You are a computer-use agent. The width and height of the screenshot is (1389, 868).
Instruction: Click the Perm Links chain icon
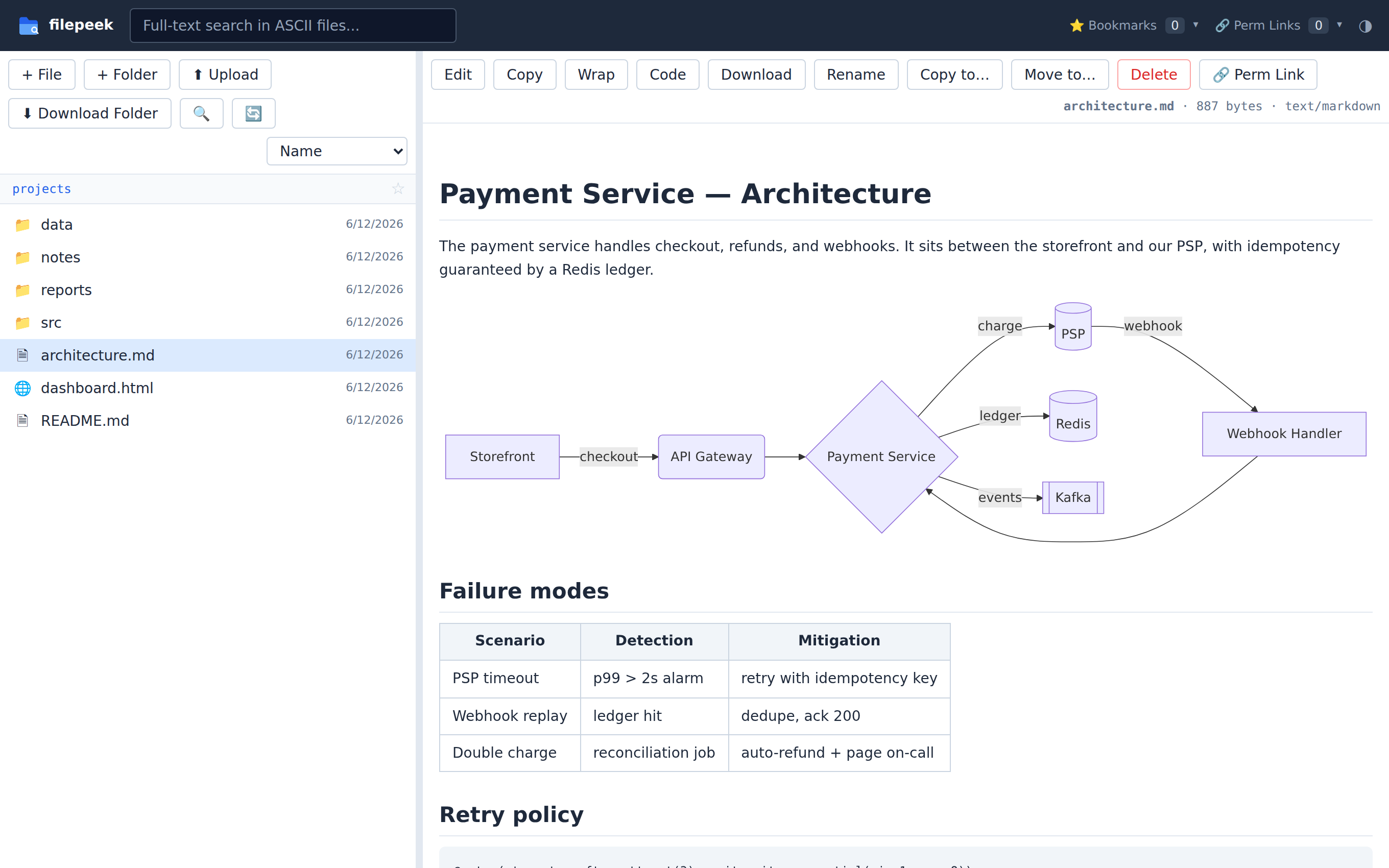tap(1222, 26)
